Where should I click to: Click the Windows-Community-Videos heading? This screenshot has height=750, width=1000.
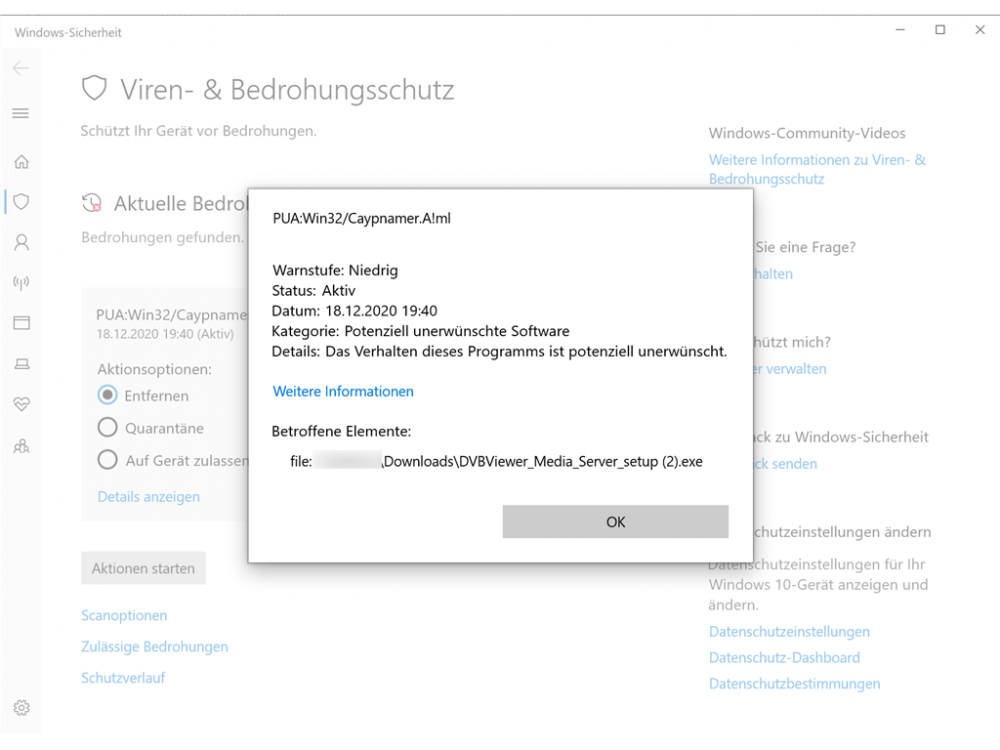[807, 133]
